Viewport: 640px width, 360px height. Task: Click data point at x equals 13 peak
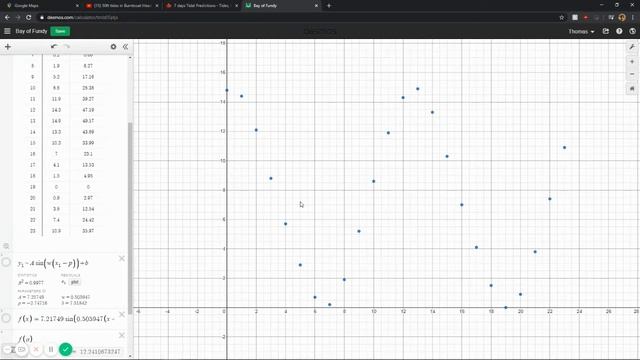(418, 89)
